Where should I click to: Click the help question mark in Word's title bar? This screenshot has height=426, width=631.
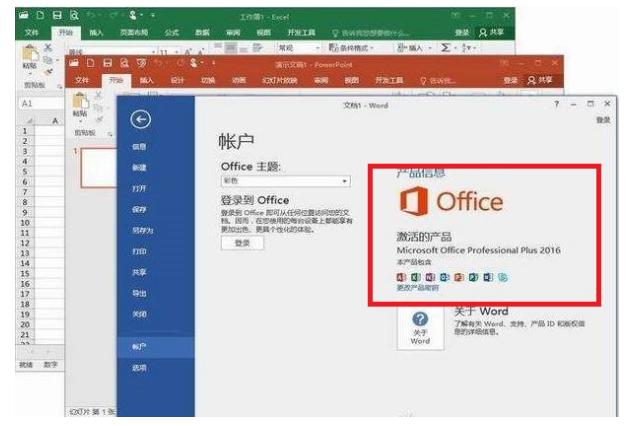click(557, 104)
